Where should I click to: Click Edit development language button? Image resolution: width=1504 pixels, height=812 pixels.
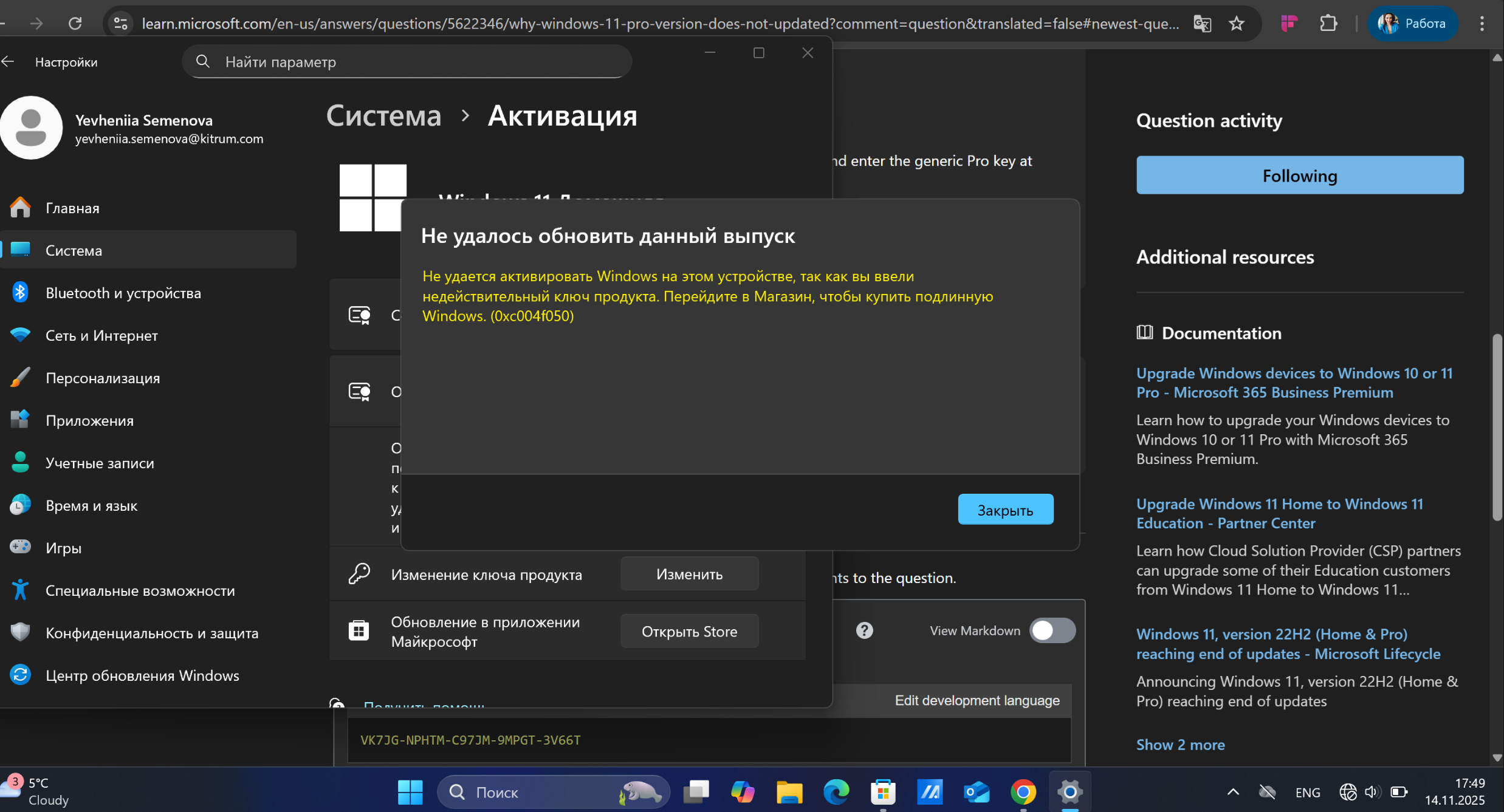(x=977, y=700)
